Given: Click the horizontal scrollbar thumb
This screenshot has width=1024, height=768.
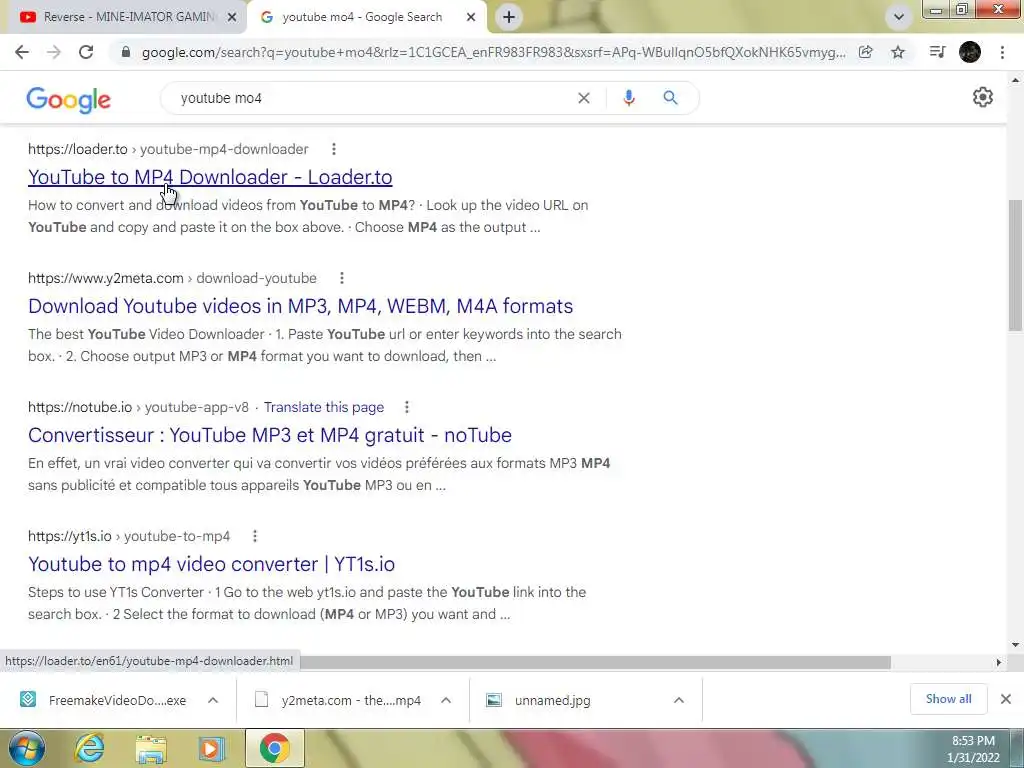Looking at the screenshot, I should 594,662.
